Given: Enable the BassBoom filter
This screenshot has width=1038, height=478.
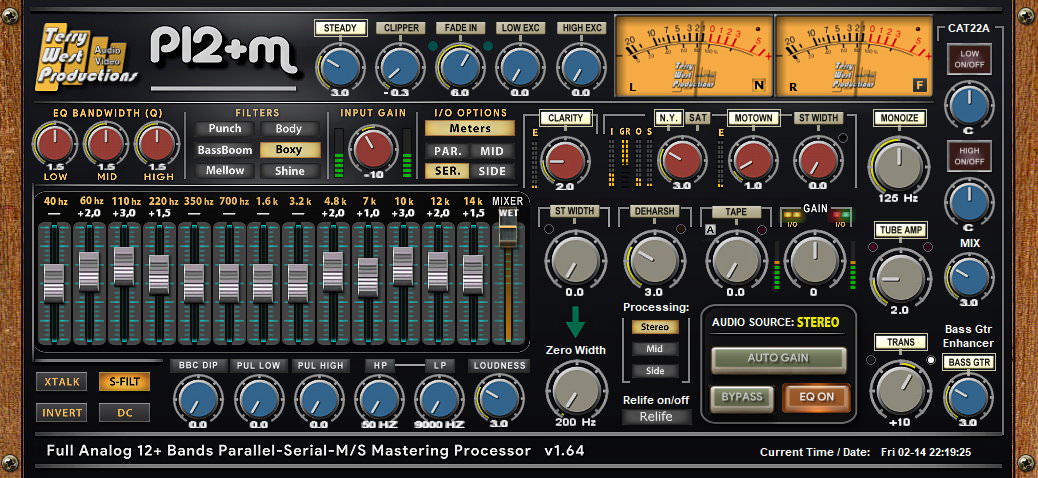Looking at the screenshot, I should [225, 150].
